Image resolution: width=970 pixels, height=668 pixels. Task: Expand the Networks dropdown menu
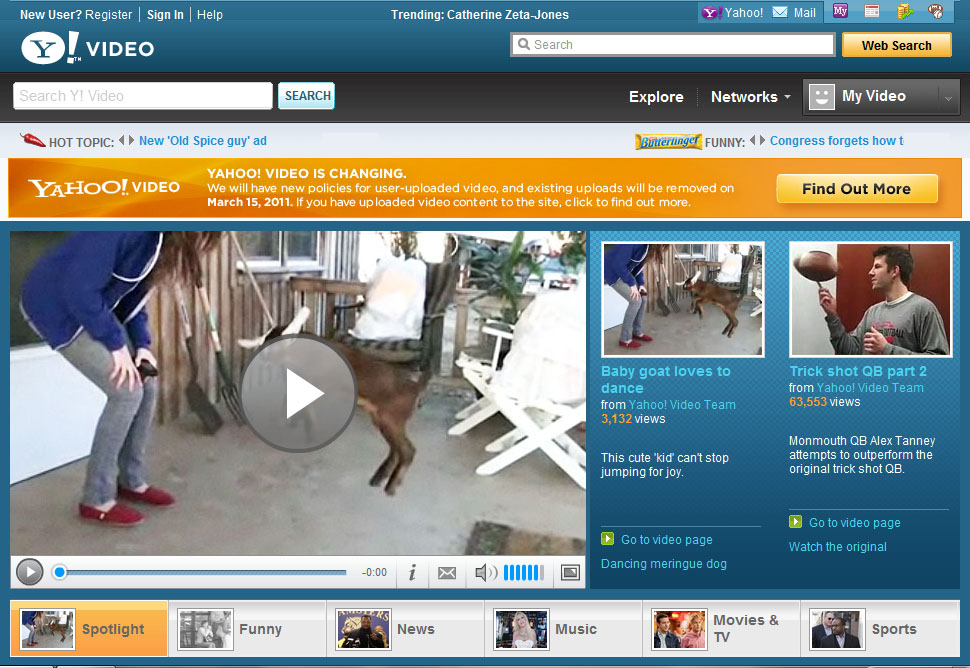[x=750, y=97]
